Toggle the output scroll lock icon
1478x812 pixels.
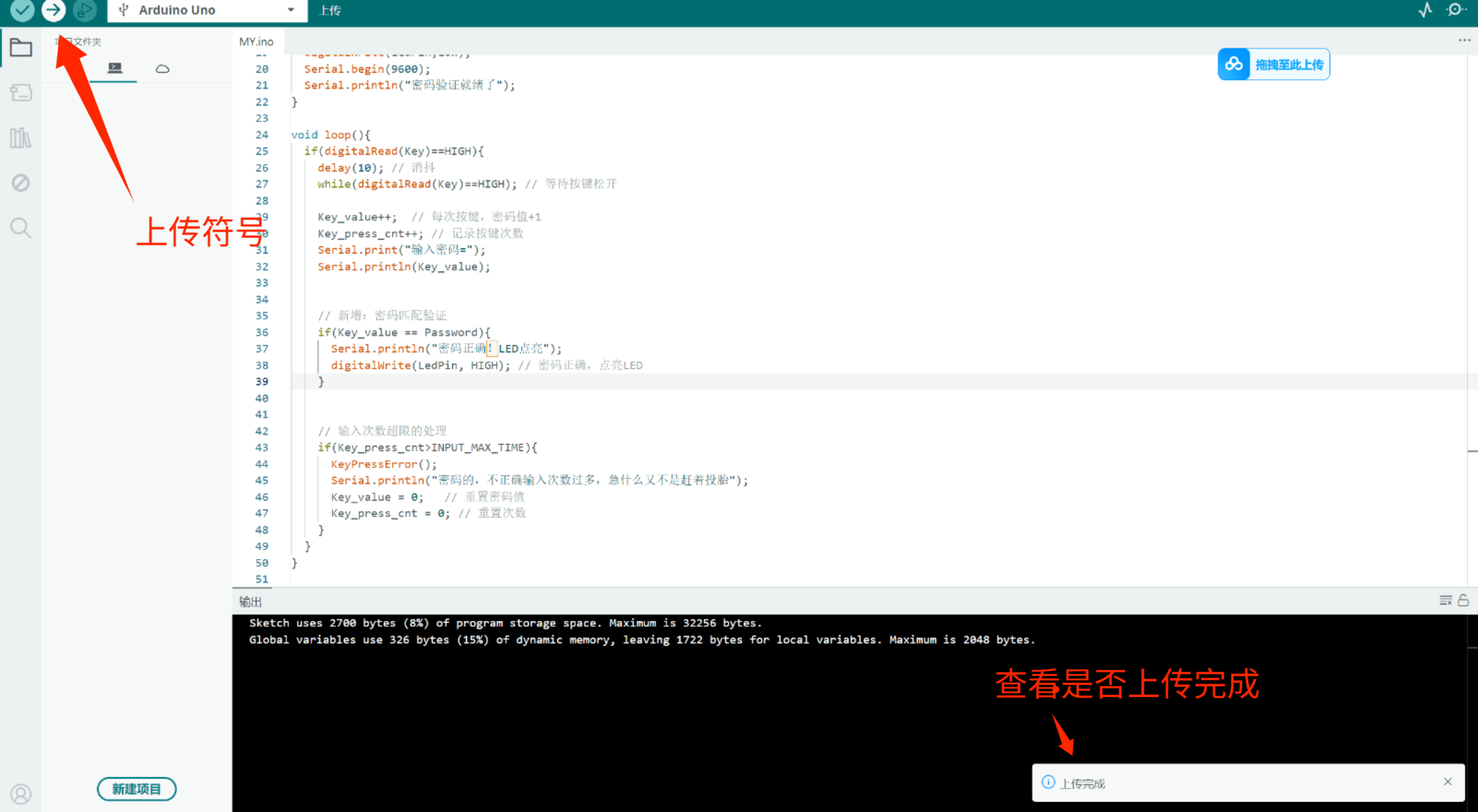pyautogui.click(x=1463, y=601)
